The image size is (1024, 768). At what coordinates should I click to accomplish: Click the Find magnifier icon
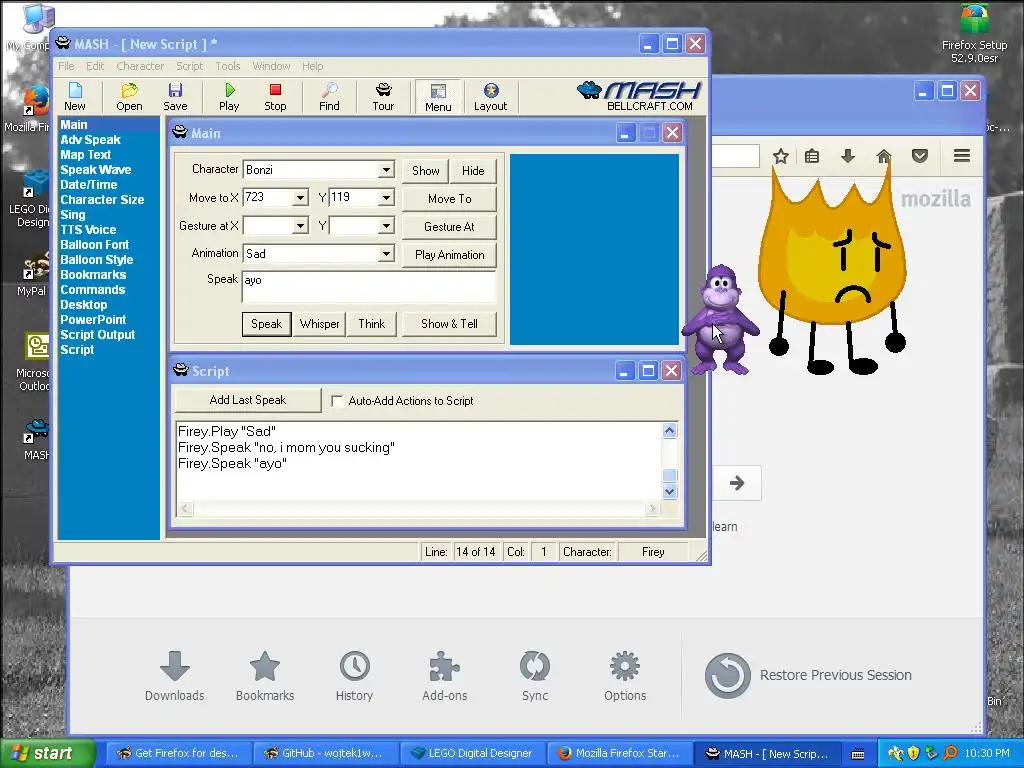[329, 97]
